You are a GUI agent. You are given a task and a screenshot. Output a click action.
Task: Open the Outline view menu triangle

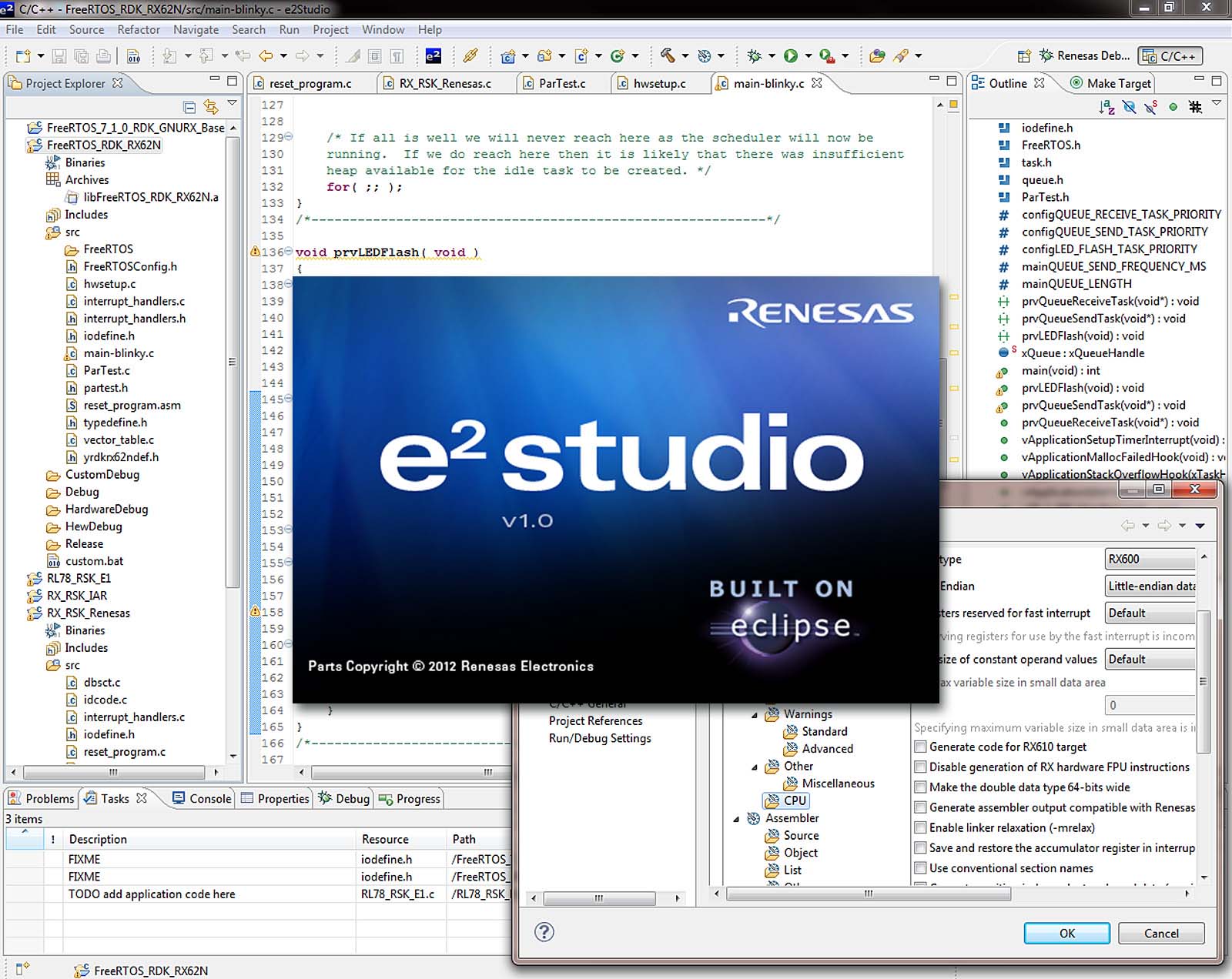1217,103
